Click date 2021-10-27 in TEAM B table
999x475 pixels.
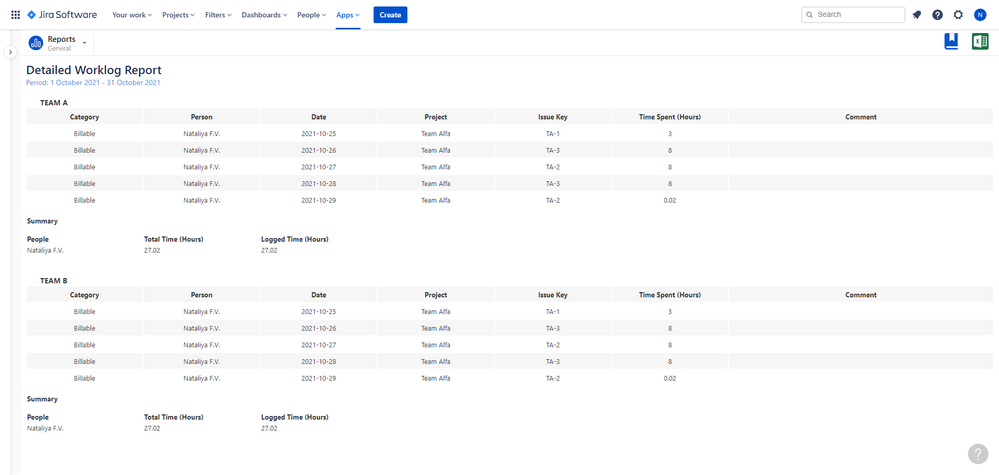(x=319, y=344)
